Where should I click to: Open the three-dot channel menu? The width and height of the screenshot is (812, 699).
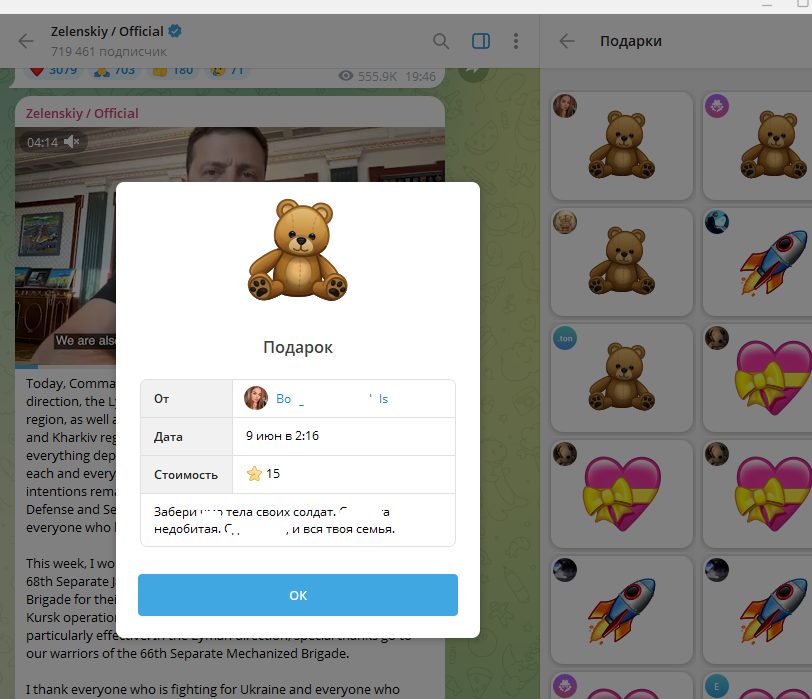(x=515, y=41)
